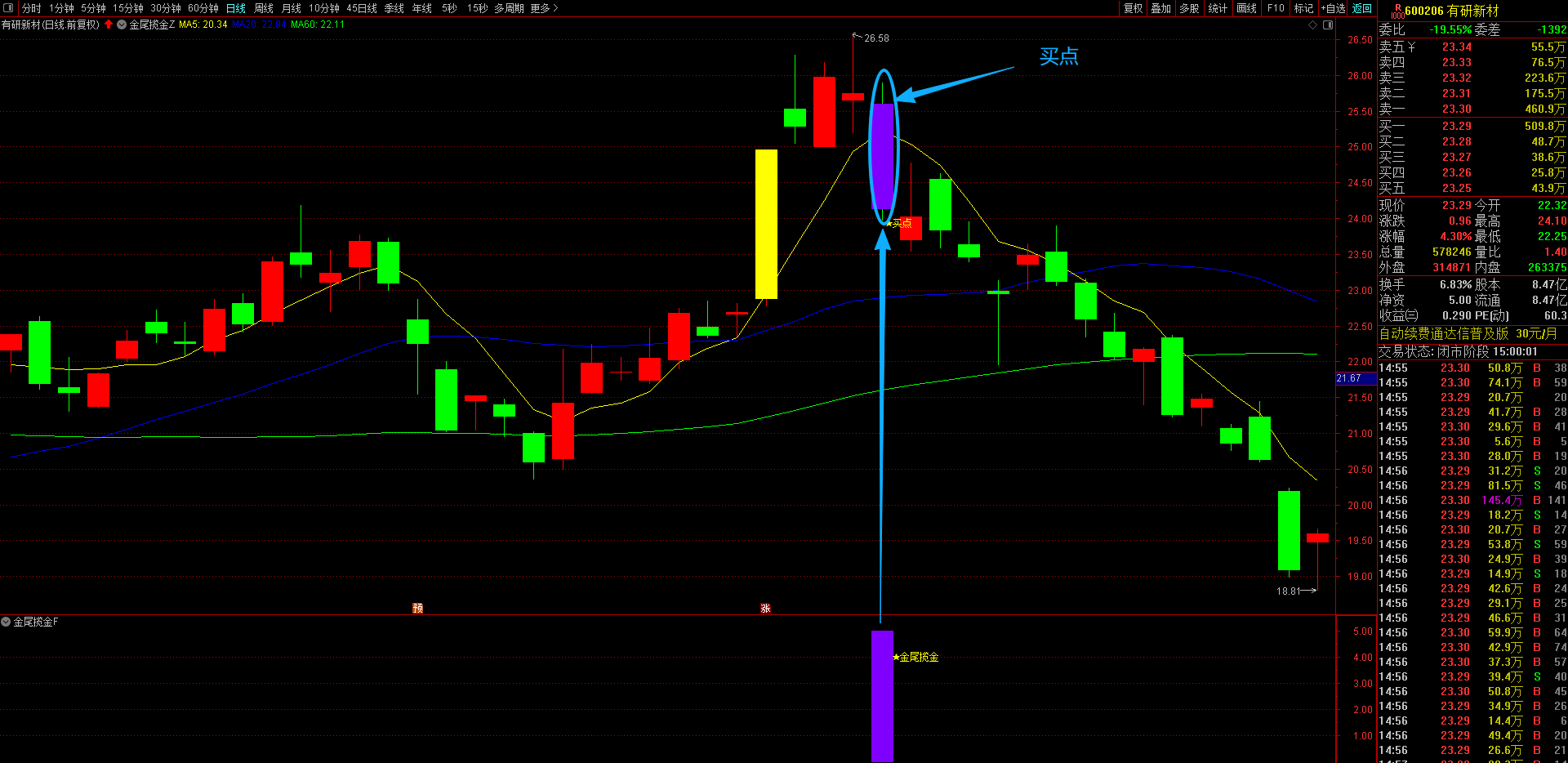The image size is (1568, 763).
Task: Click the 买五 price 23.25
Action: (x=1457, y=188)
